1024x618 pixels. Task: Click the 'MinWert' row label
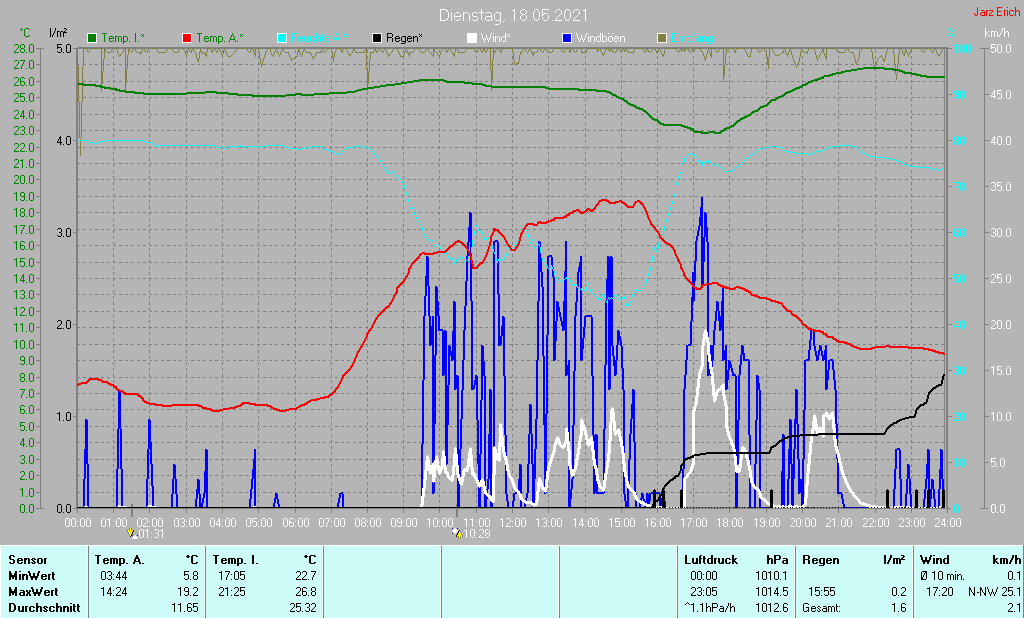pos(31,576)
